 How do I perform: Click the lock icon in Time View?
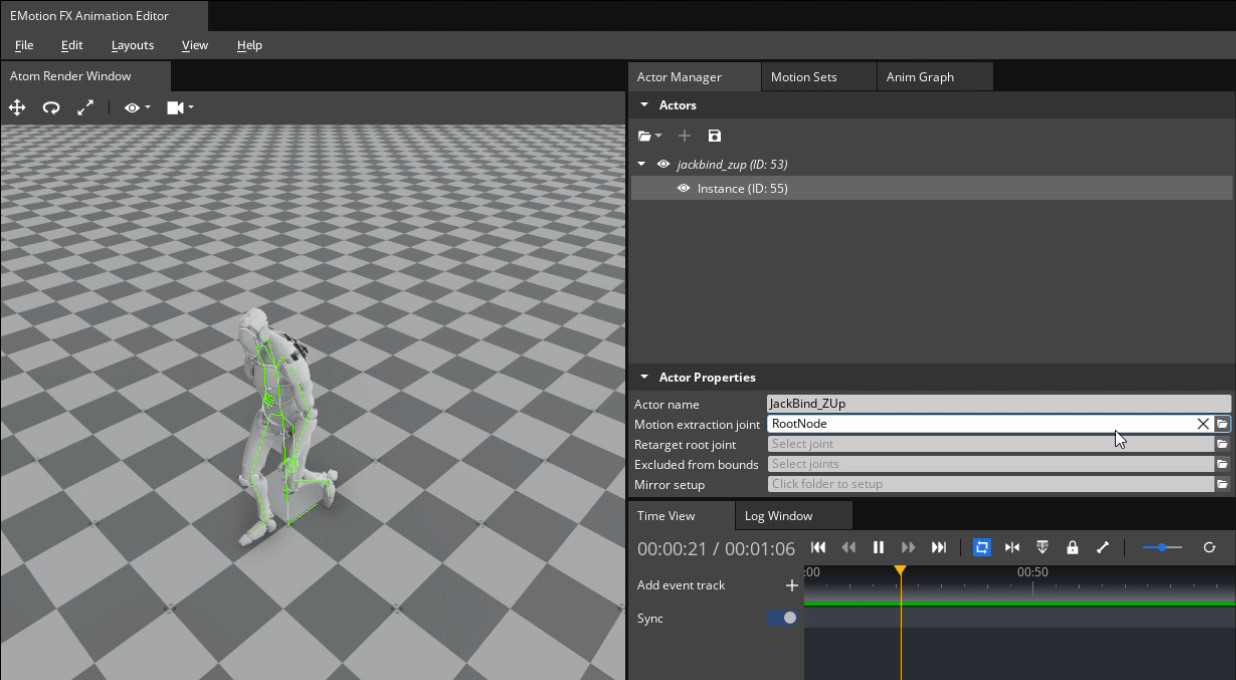point(1072,547)
